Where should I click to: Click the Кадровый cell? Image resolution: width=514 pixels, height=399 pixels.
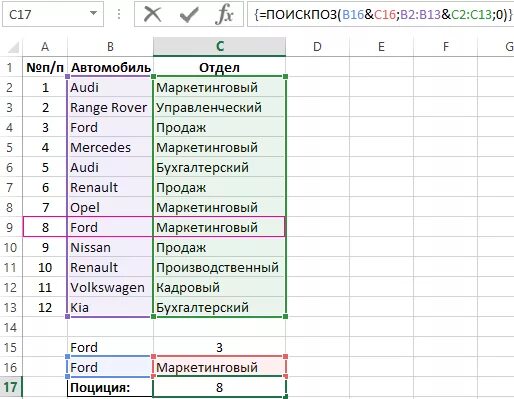(x=219, y=287)
